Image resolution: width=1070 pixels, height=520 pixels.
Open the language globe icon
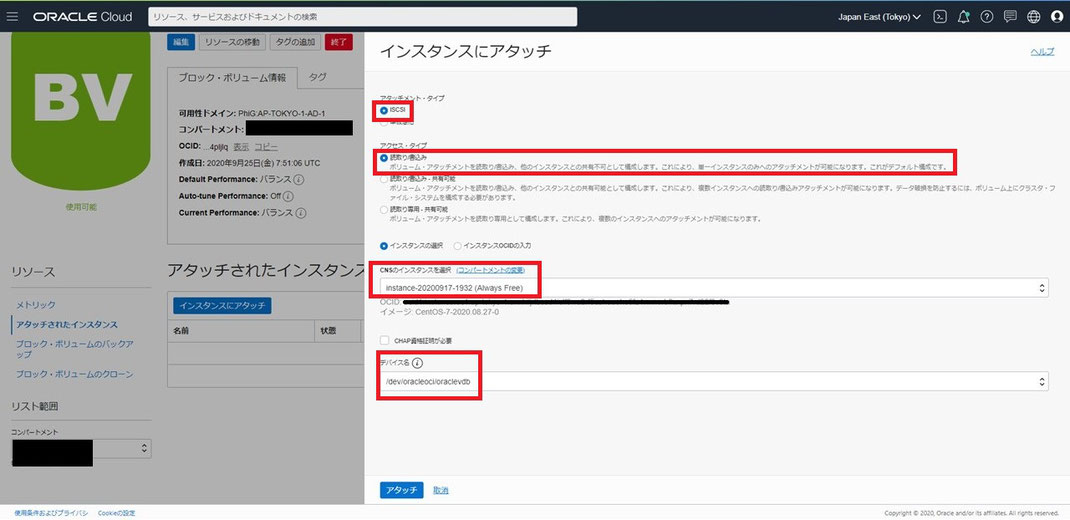pyautogui.click(x=1034, y=17)
